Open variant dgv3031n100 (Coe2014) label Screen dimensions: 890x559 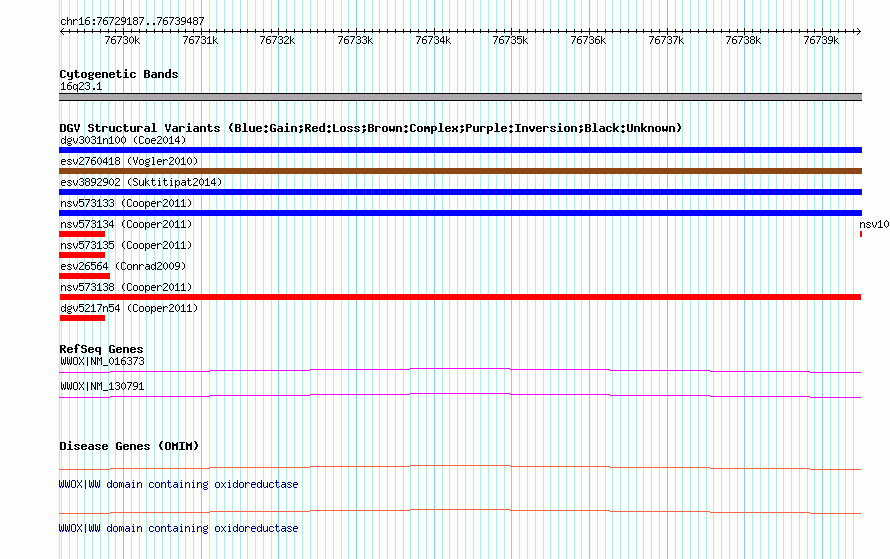pyautogui.click(x=123, y=140)
